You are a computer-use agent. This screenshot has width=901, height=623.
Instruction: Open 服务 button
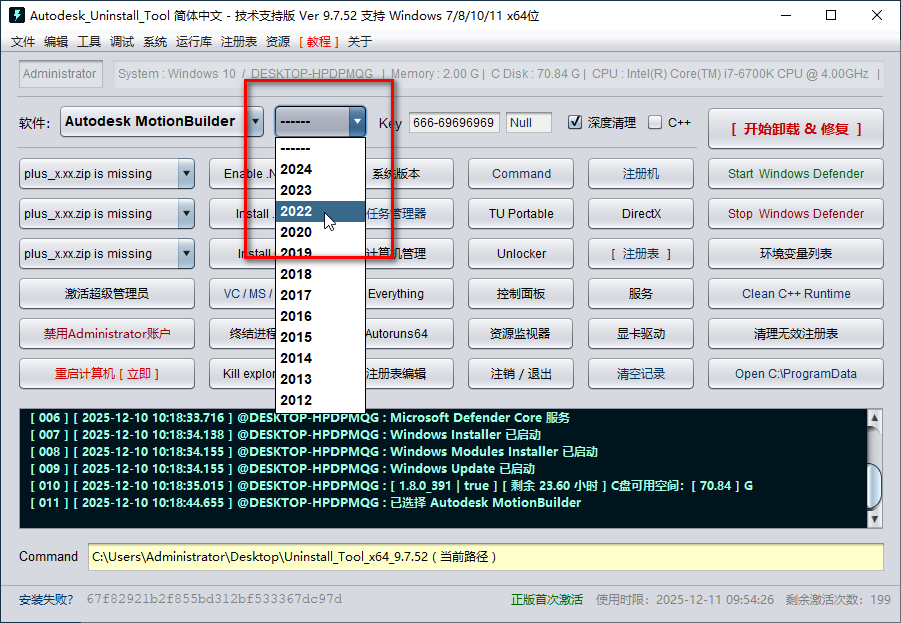pyautogui.click(x=641, y=294)
